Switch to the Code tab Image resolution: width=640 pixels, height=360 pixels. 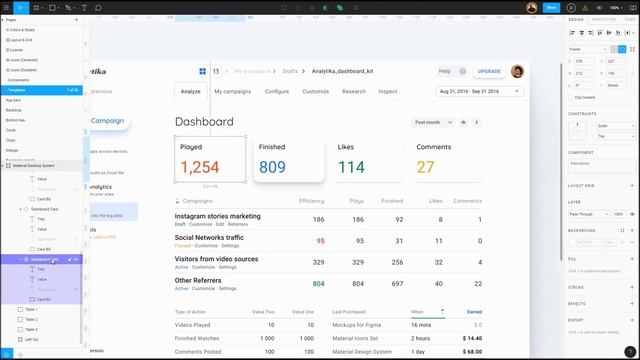pyautogui.click(x=630, y=20)
